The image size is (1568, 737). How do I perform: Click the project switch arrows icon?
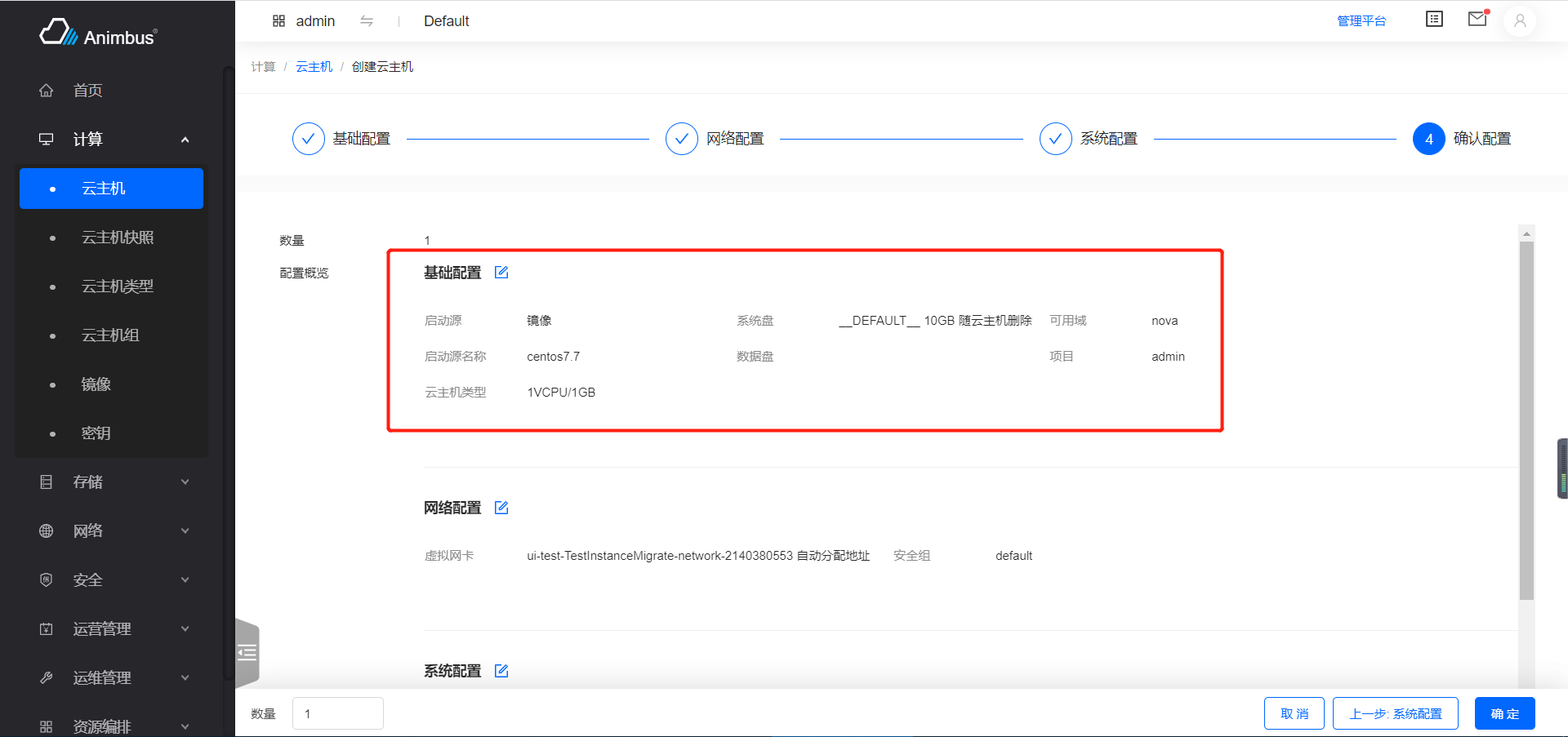pyautogui.click(x=367, y=21)
